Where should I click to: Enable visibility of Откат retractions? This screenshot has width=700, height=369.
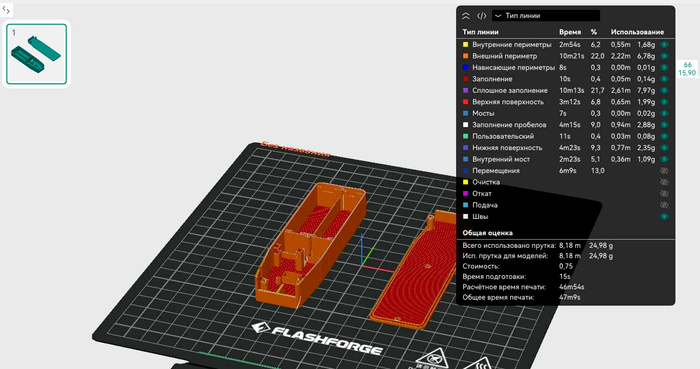[x=664, y=194]
